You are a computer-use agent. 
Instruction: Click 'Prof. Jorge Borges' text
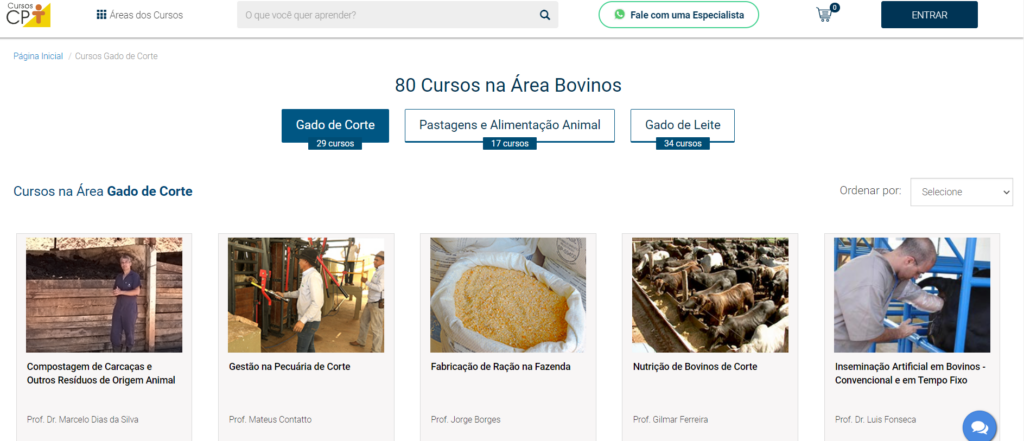[x=466, y=419]
